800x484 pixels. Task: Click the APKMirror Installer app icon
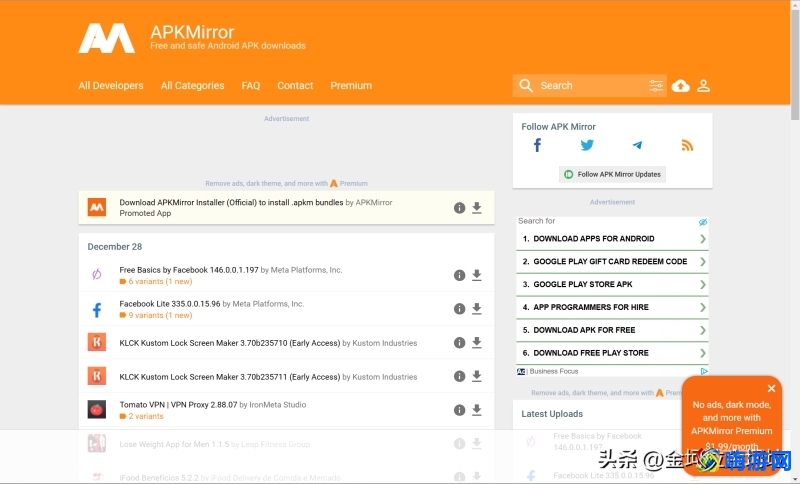[96, 207]
